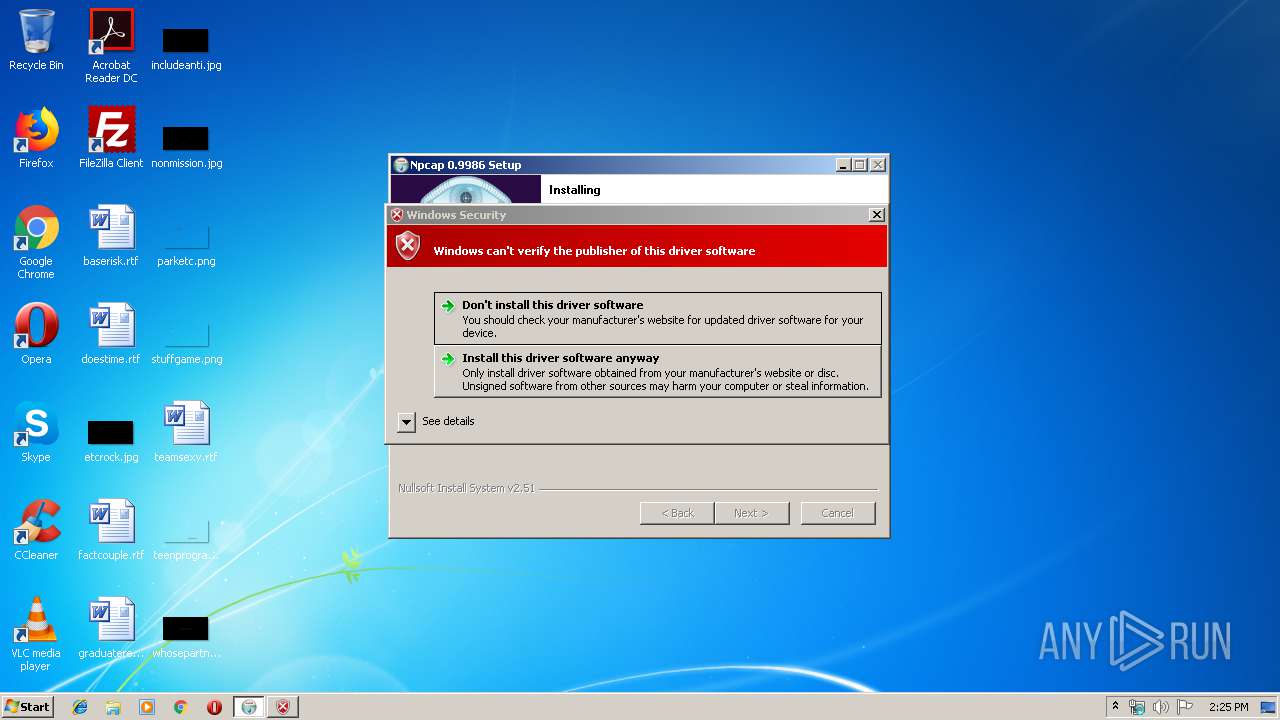This screenshot has height=720, width=1280.
Task: Open Windows Media Player taskbar icon
Action: tap(147, 707)
